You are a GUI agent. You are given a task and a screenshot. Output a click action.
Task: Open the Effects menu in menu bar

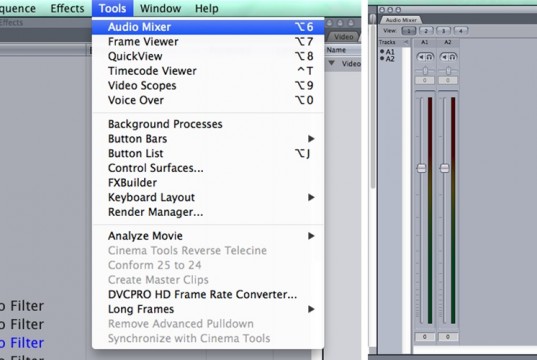pos(67,8)
